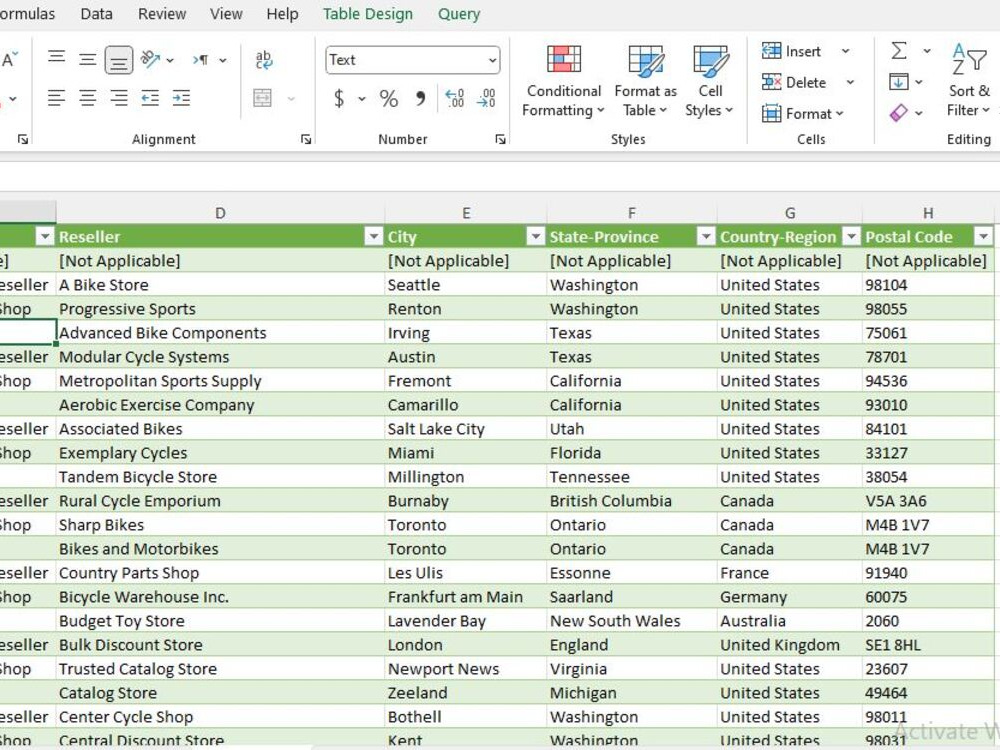The image size is (1000, 750).
Task: Align text right
Action: 119,98
